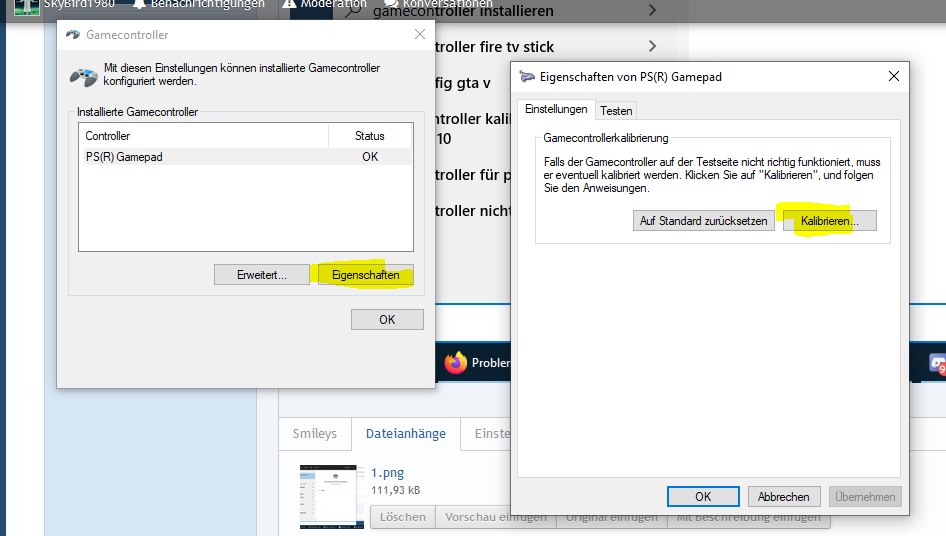Image resolution: width=946 pixels, height=536 pixels.
Task: Select the 'troller fire tv stick' search suggestion
Action: [494, 46]
